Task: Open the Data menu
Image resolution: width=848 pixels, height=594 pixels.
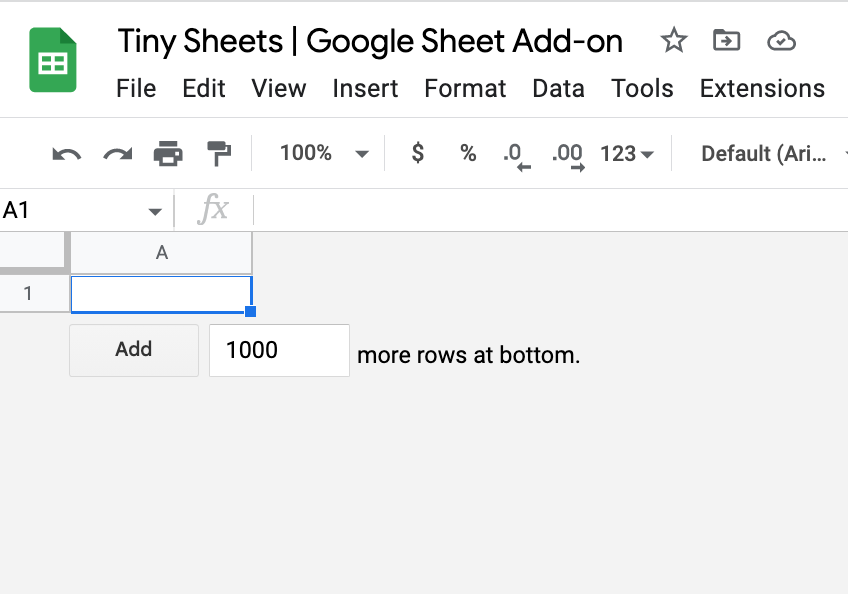Action: [558, 89]
